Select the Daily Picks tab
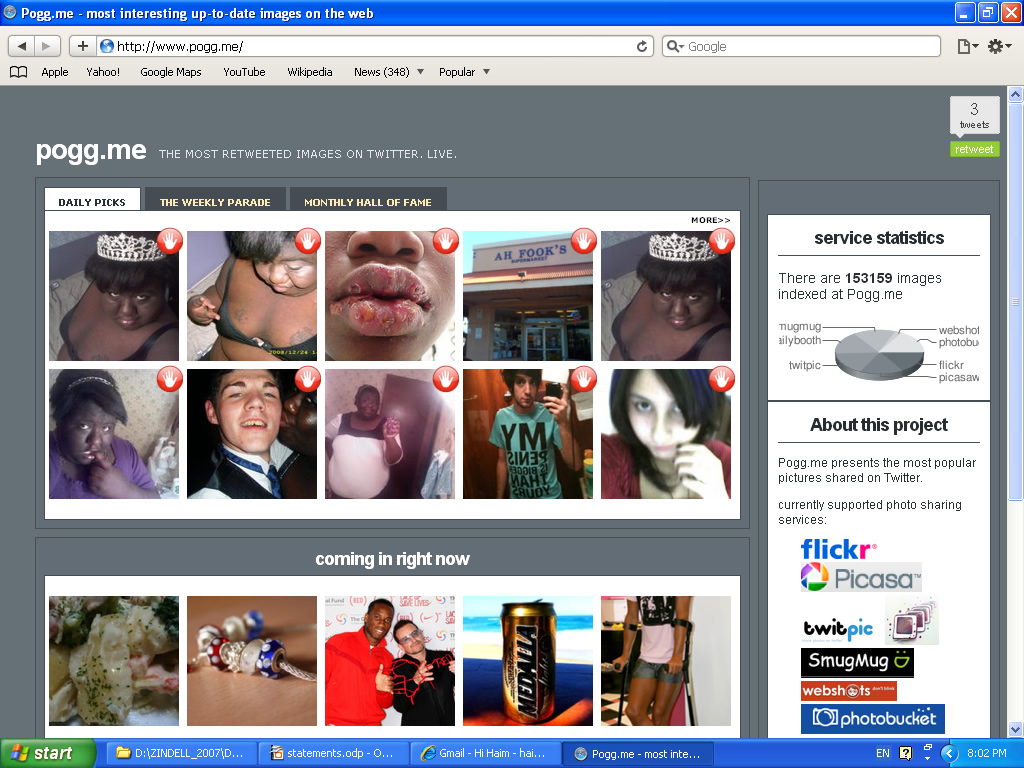The height and width of the screenshot is (768, 1024). pos(92,200)
